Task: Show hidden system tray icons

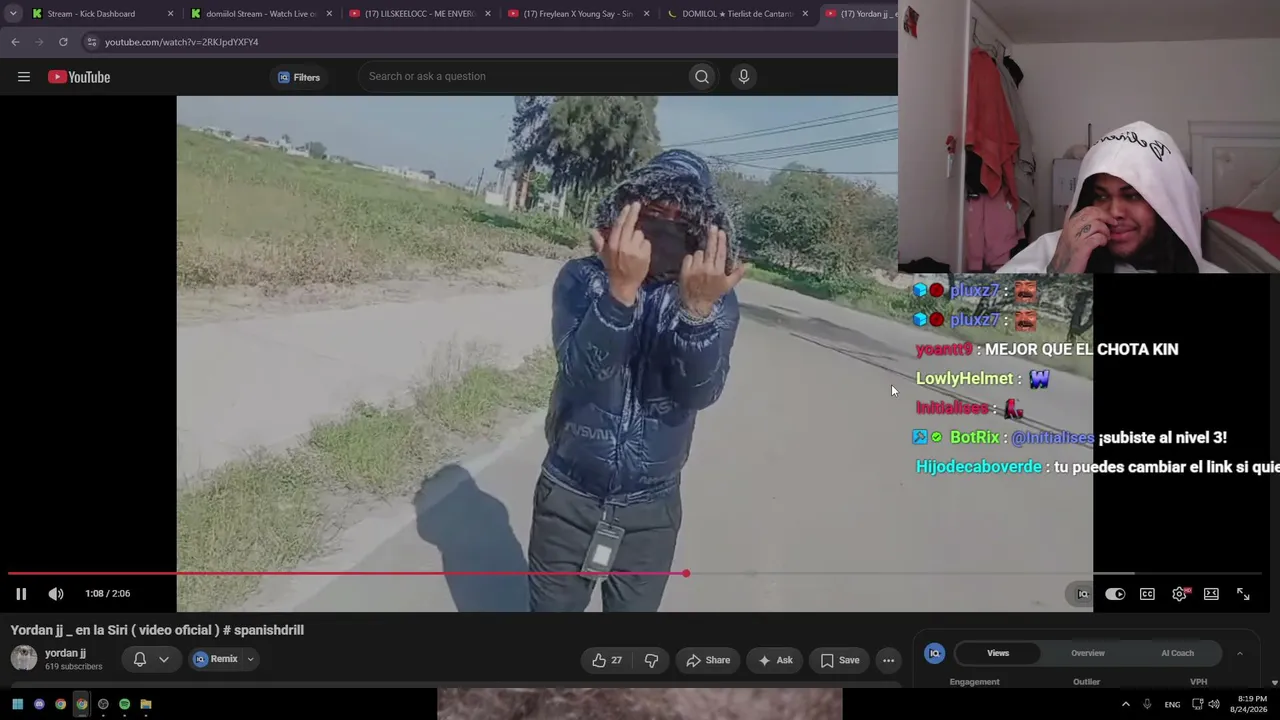Action: pos(1125,704)
